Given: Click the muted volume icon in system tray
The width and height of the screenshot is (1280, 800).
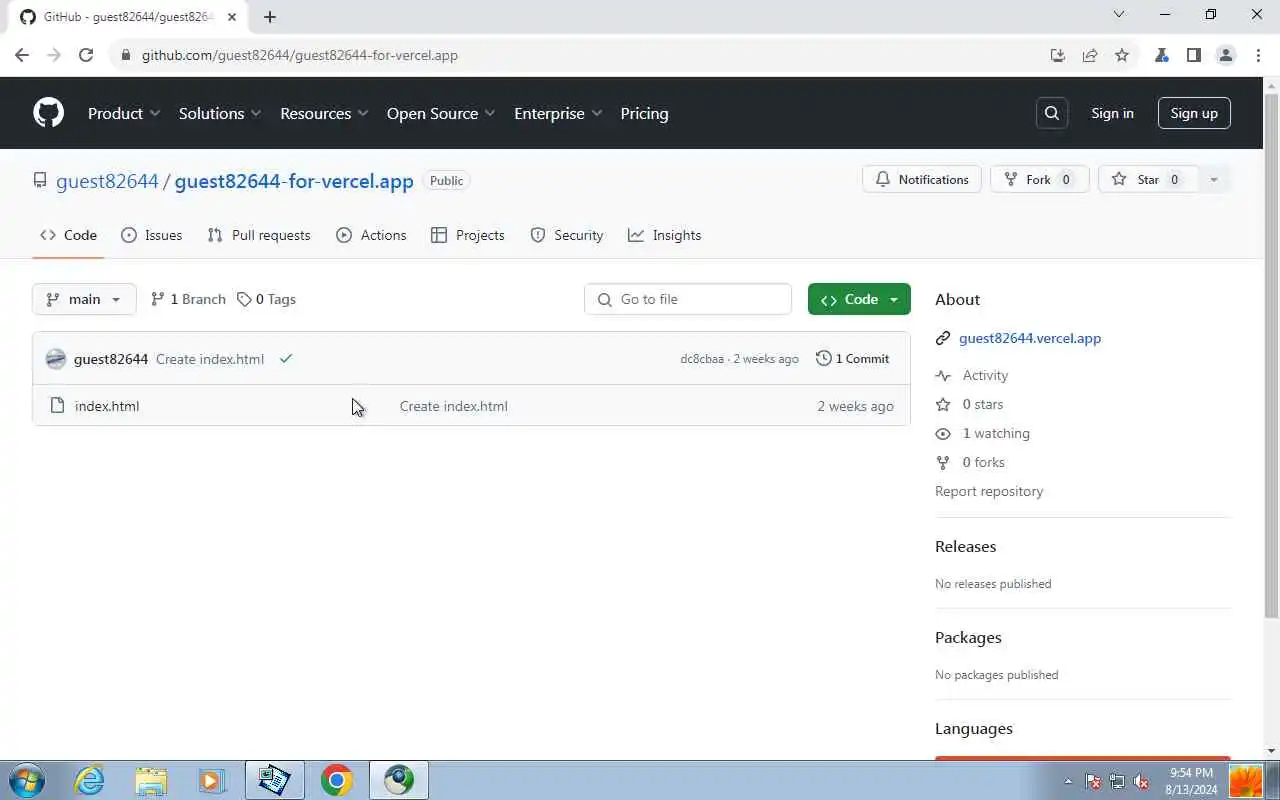Looking at the screenshot, I should point(1141,782).
